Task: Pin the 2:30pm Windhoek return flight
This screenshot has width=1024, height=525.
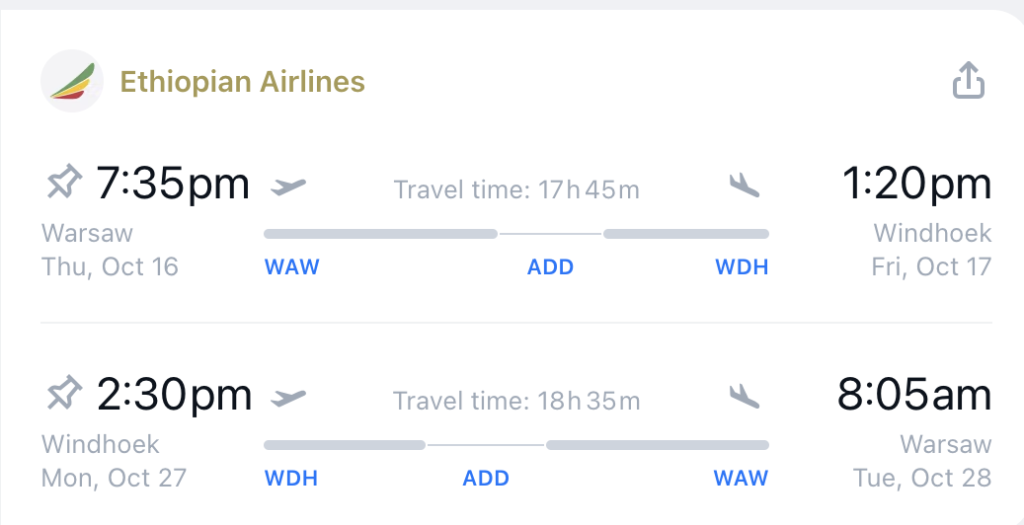Action: (x=65, y=393)
